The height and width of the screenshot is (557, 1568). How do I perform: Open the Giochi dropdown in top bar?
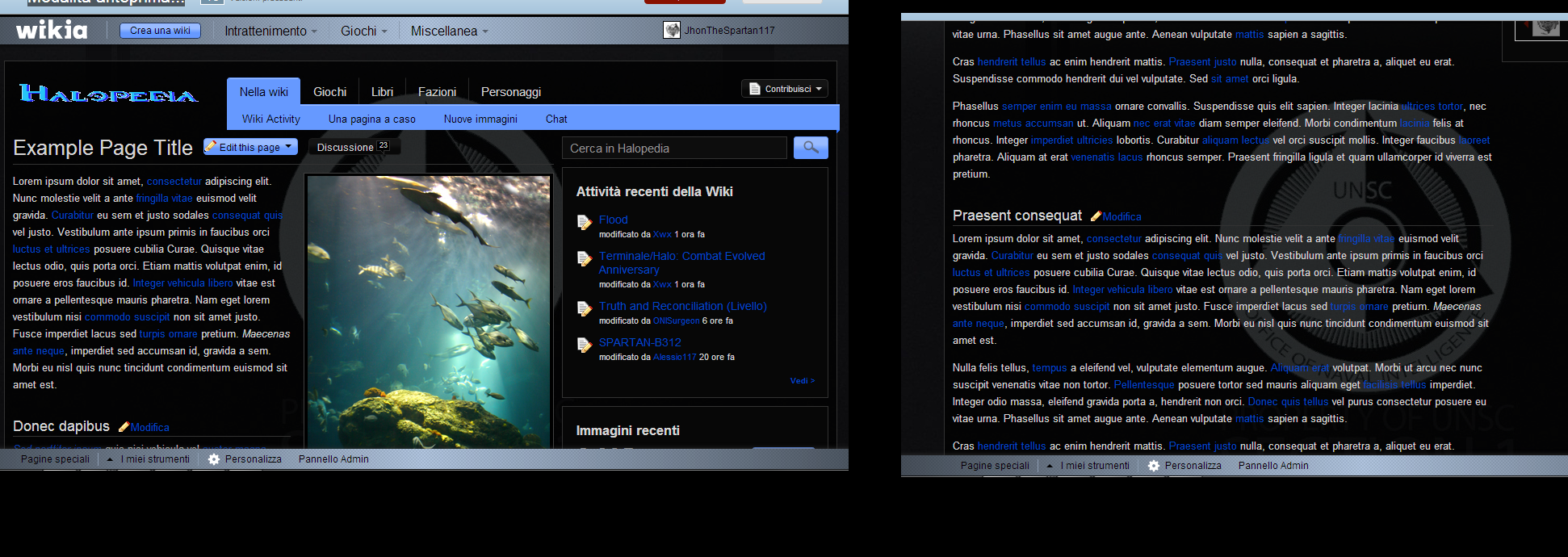click(364, 31)
